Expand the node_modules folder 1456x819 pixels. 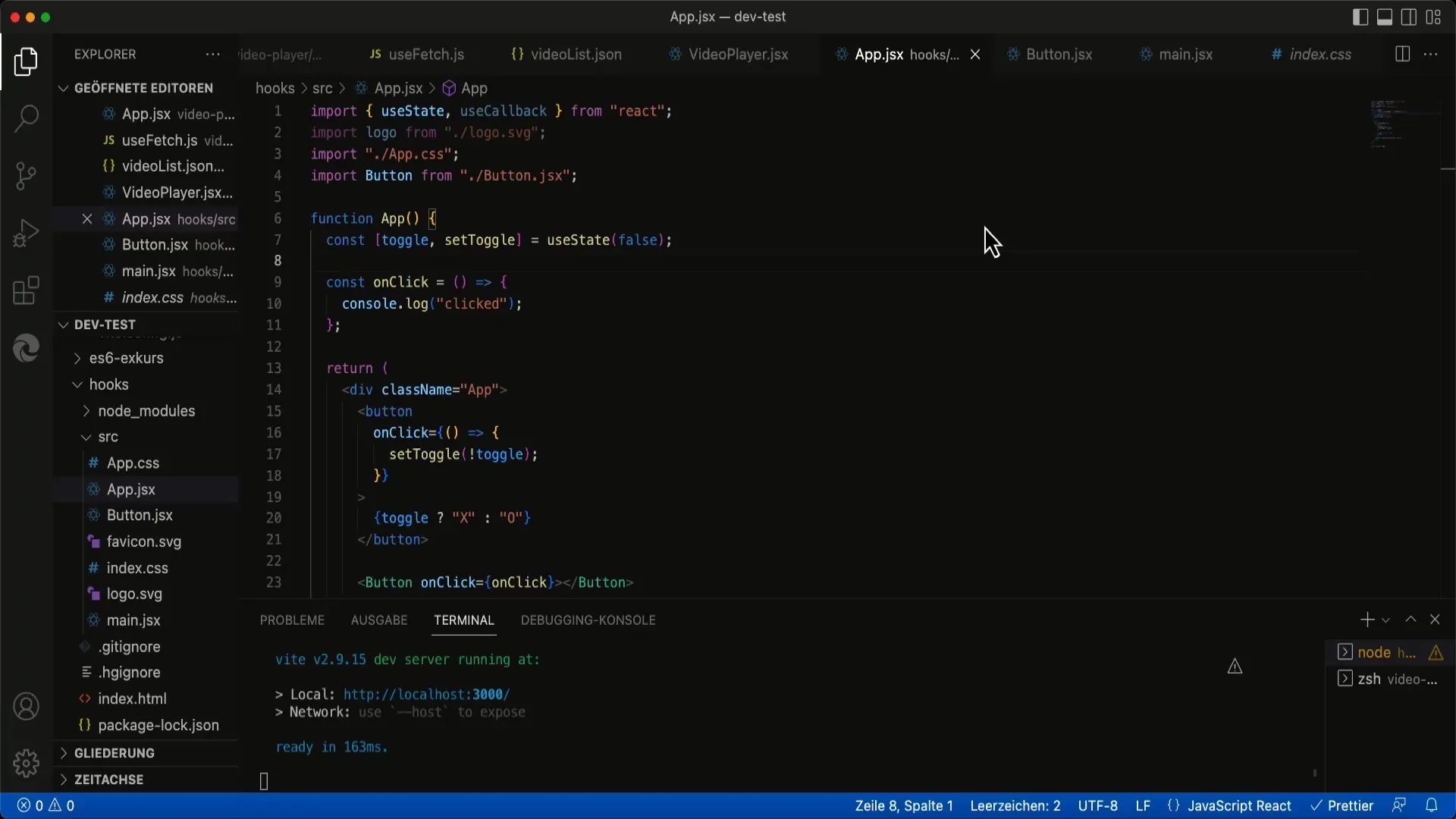click(x=146, y=411)
